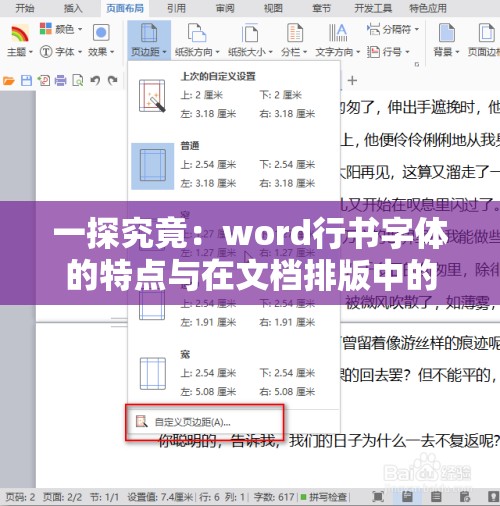Screen dimensions: 500x506
Task: Click the redo arrow icon
Action: point(113,80)
